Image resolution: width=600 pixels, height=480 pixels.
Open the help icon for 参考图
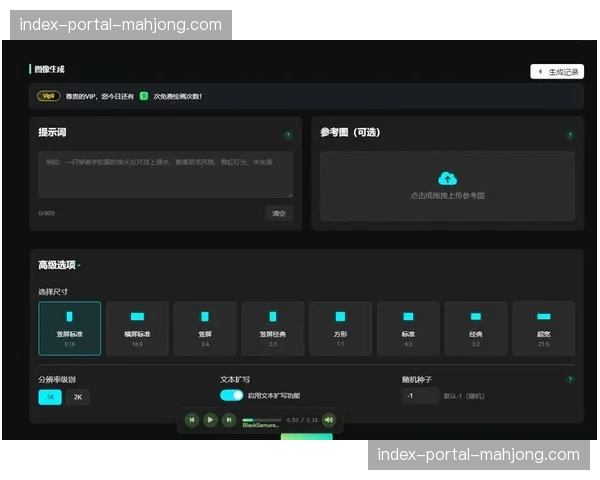[570, 135]
